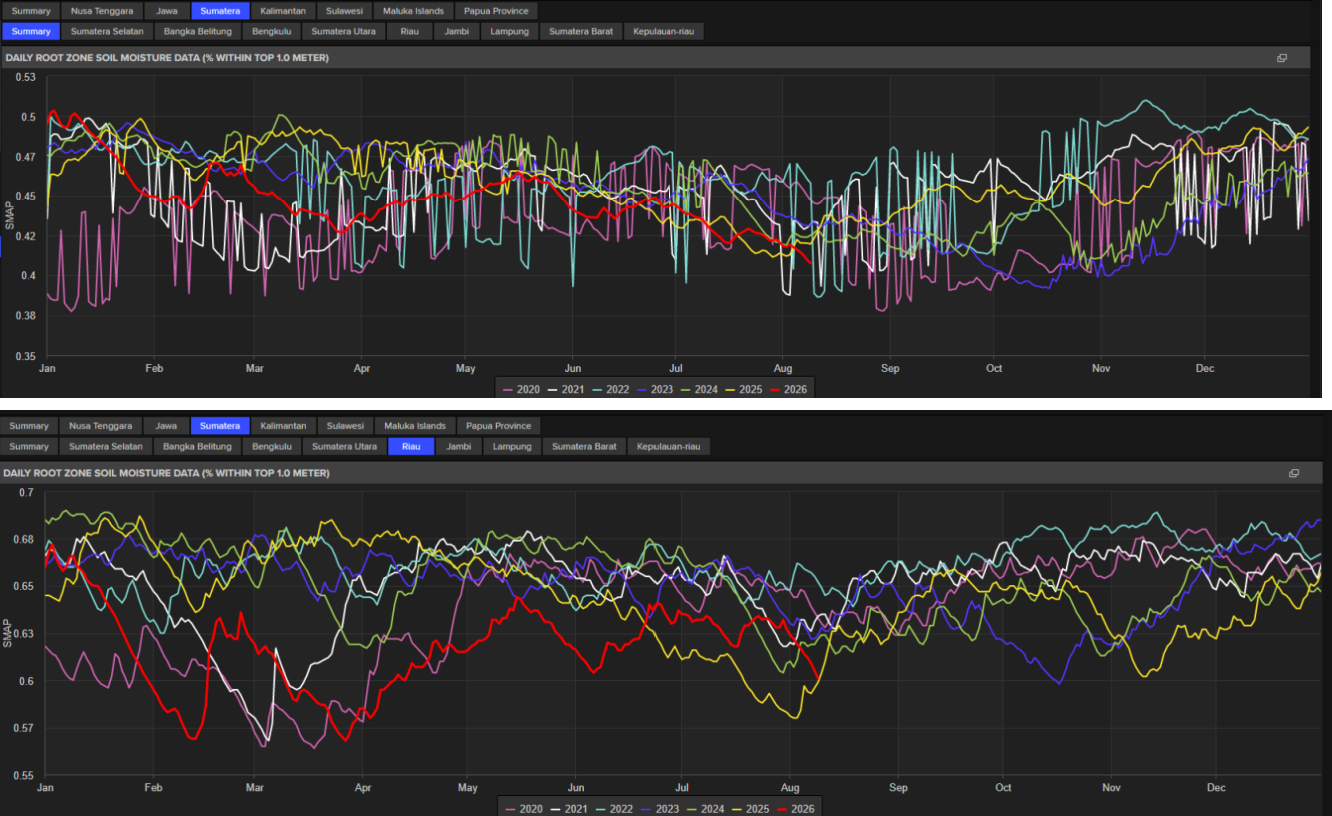Open Sumatera Barat sub-tab in lower panel
1332x816 pixels.
coord(584,446)
